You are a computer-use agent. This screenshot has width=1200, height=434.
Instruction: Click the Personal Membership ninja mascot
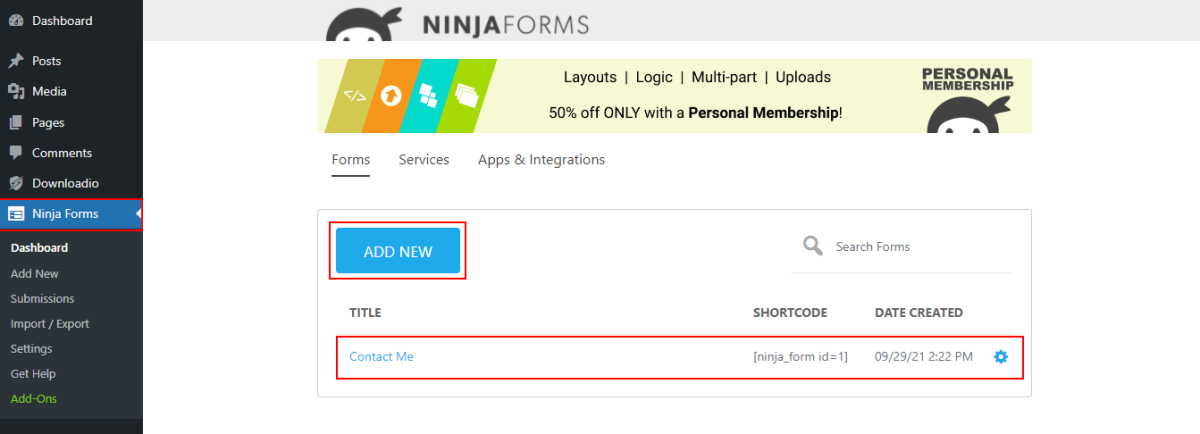(x=966, y=116)
